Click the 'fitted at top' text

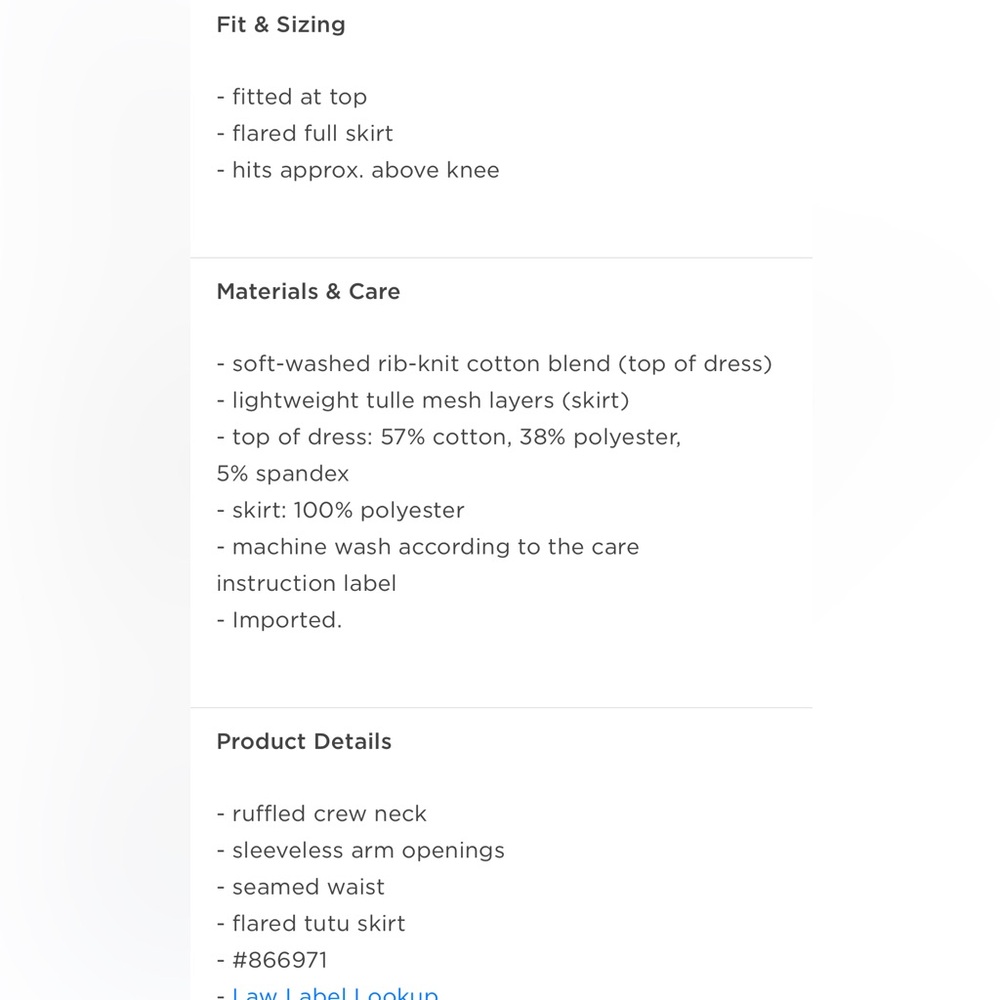tap(291, 97)
